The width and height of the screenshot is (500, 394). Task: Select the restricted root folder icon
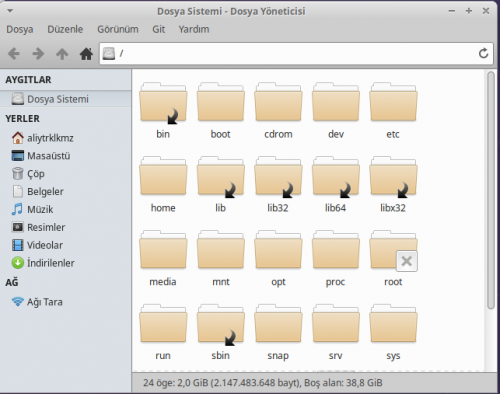[393, 250]
